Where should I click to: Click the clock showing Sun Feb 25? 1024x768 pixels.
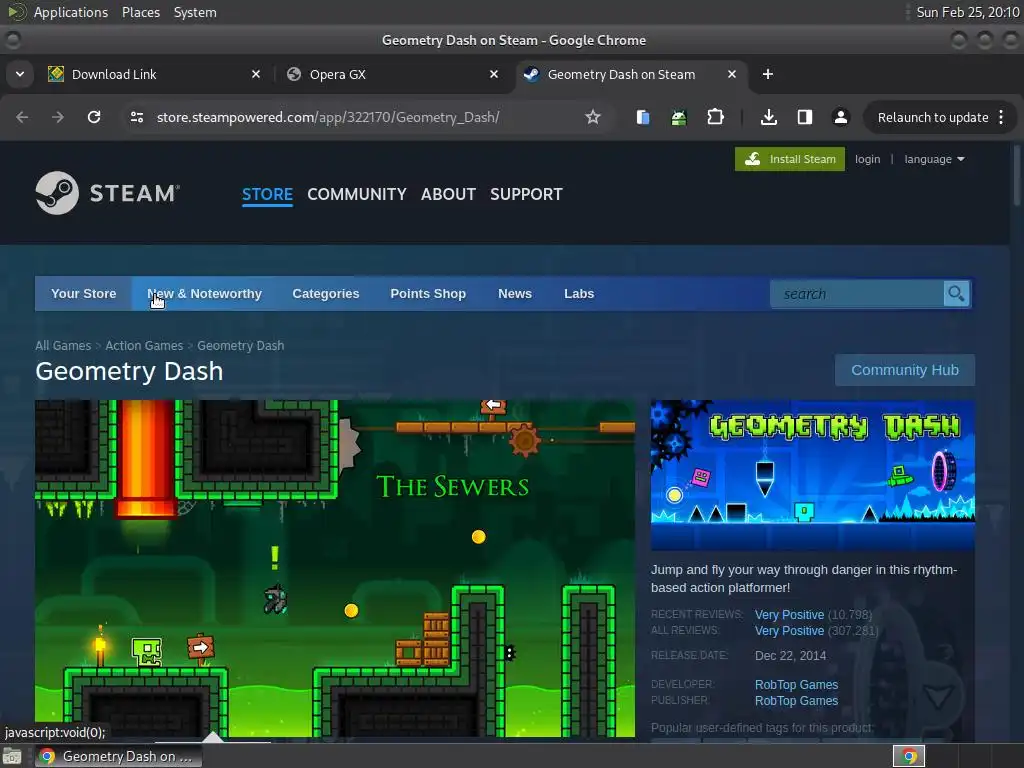point(967,12)
